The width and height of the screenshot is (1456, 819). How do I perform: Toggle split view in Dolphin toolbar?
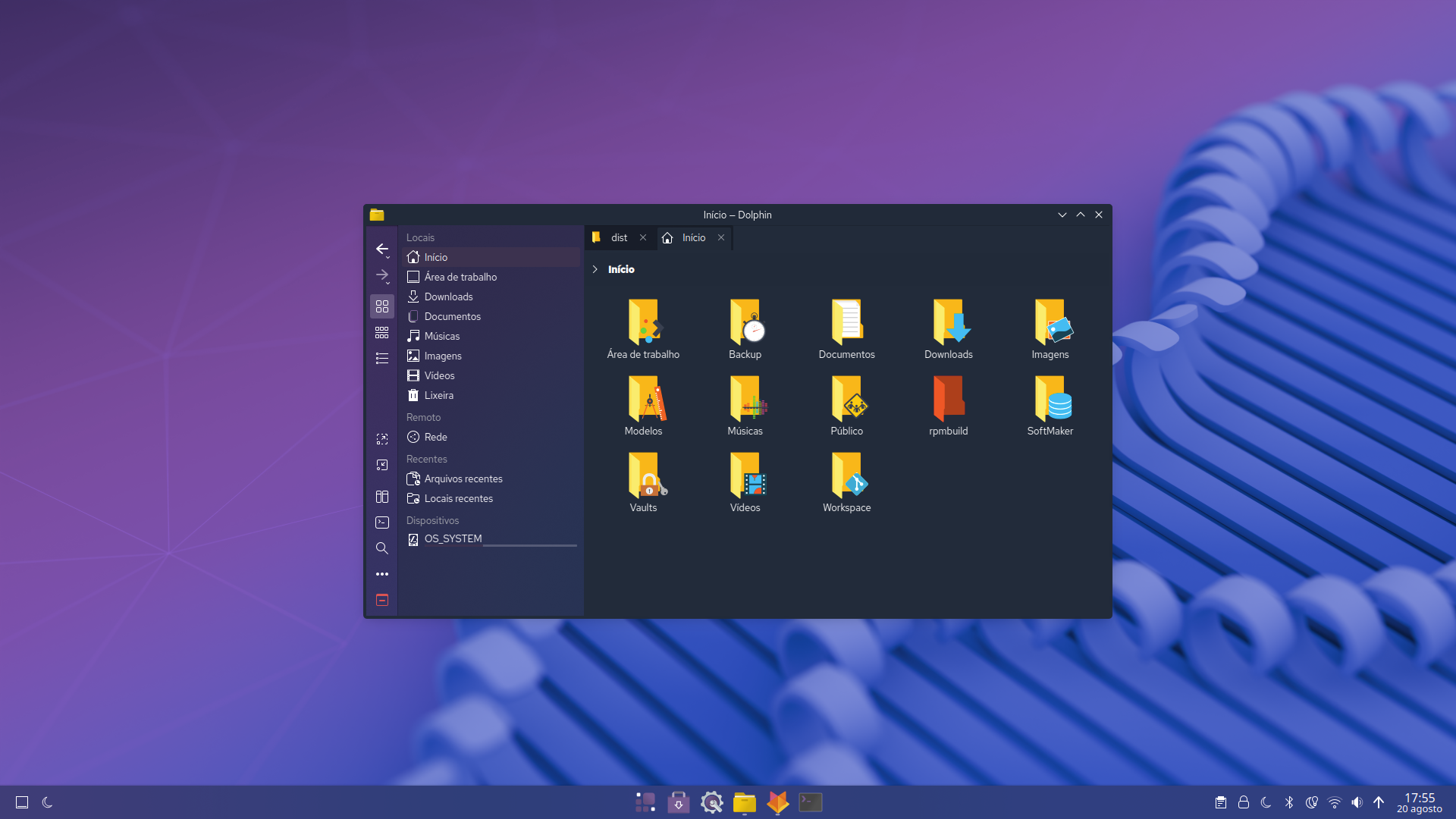tap(382, 497)
